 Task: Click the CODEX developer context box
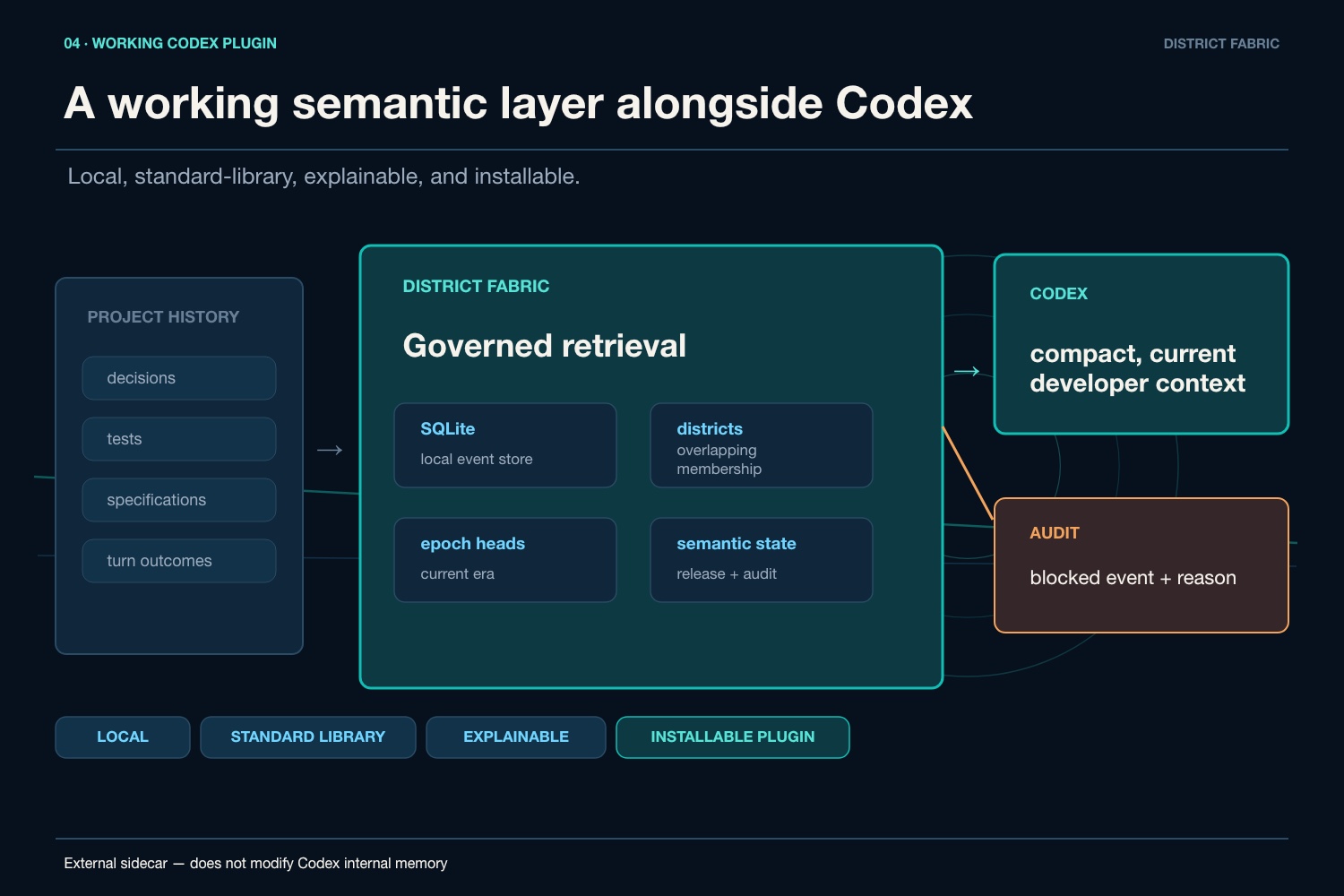pyautogui.click(x=1142, y=344)
